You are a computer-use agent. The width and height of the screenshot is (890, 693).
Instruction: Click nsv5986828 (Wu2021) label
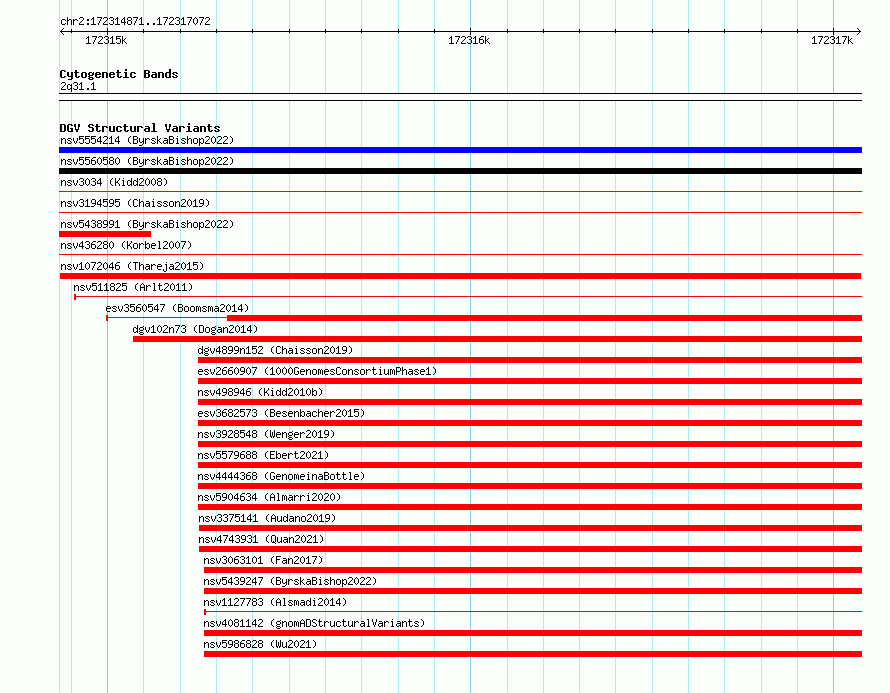click(261, 644)
